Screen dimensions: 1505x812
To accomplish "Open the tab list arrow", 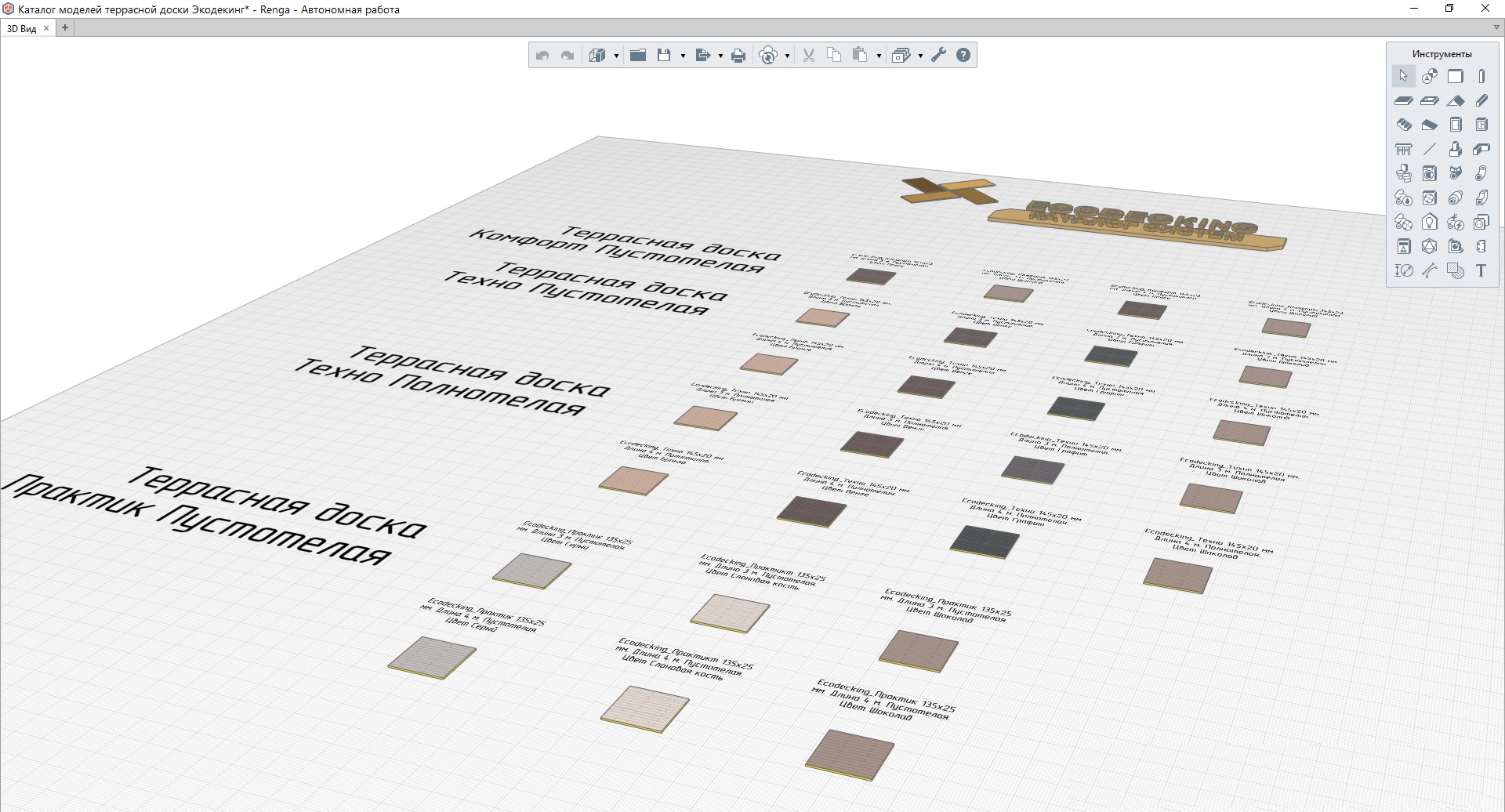I will [x=1496, y=28].
